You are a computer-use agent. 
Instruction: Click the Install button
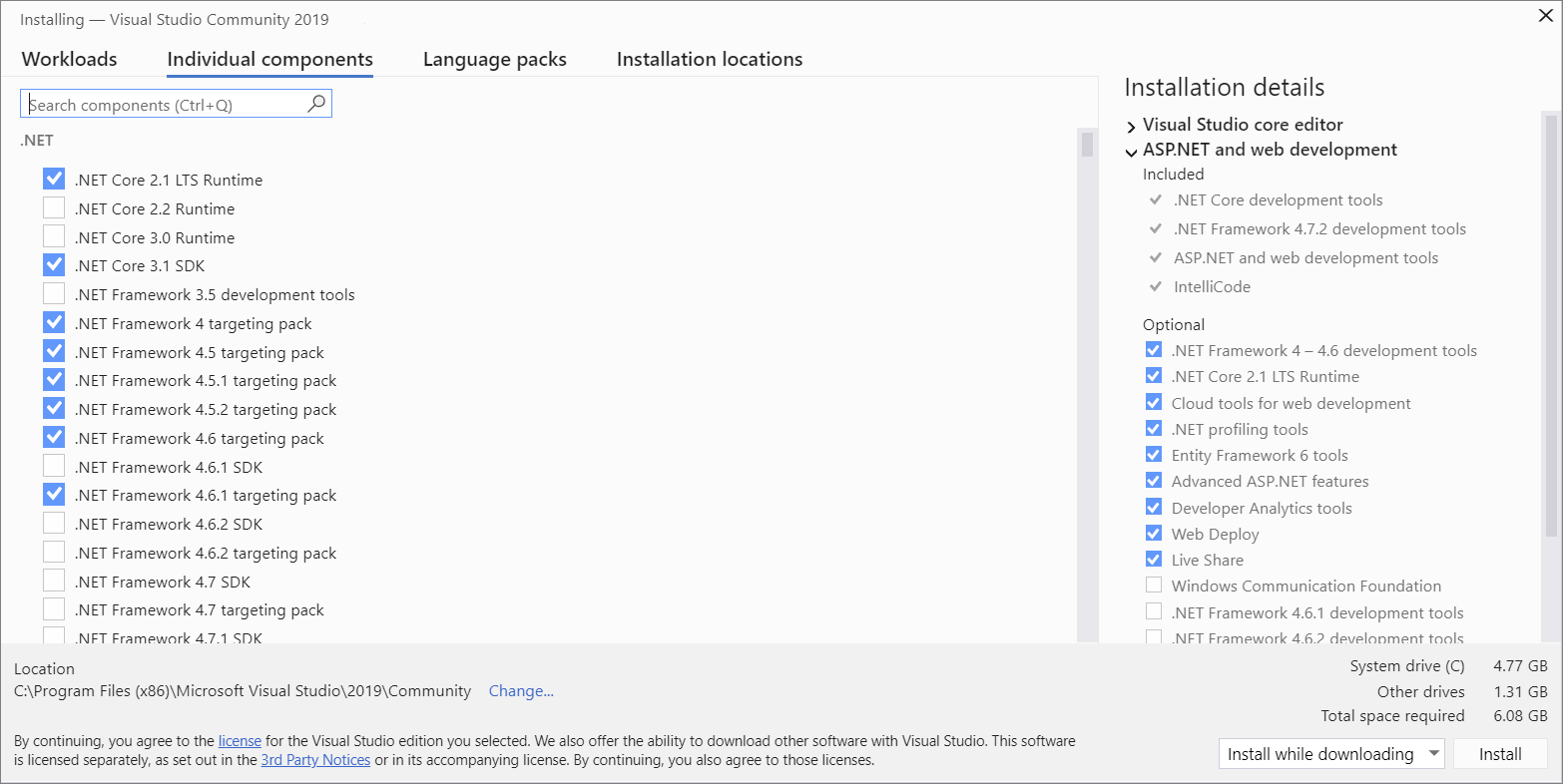pyautogui.click(x=1500, y=753)
